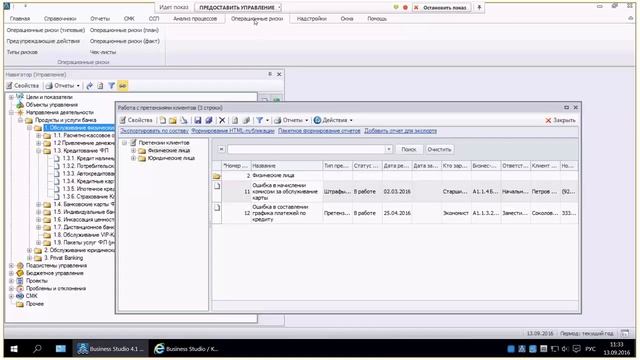640x360 pixels.
Task: Click Остановить показ in the sharing bar
Action: tap(441, 7)
